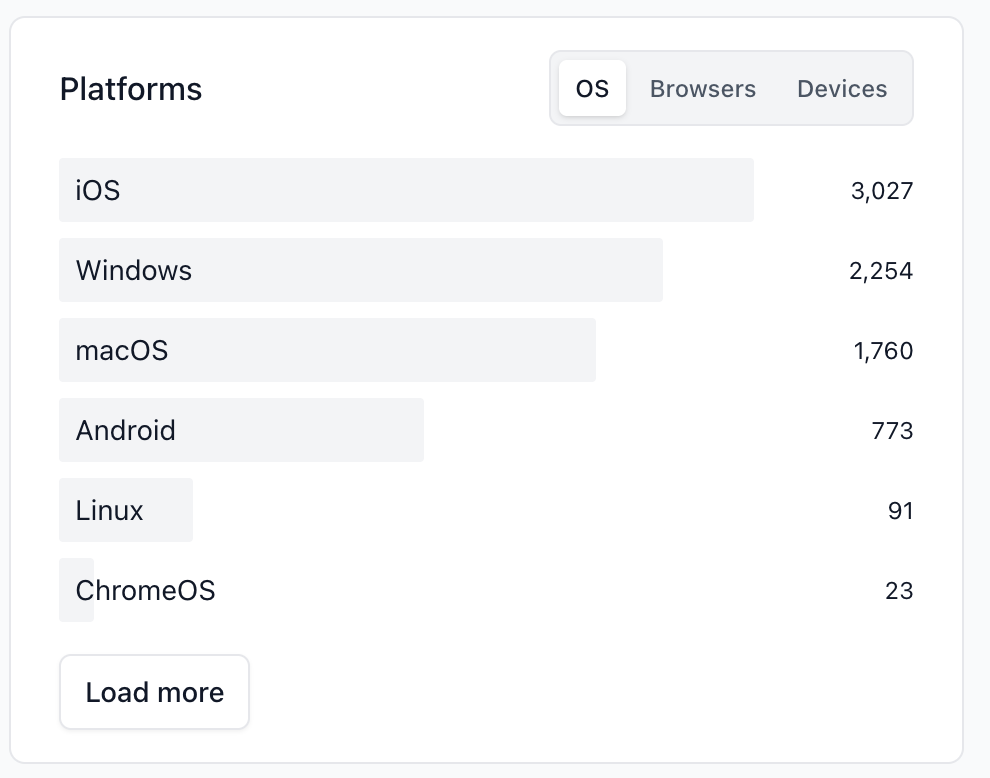The width and height of the screenshot is (990, 778).
Task: Click the Load more button
Action: pos(154,692)
